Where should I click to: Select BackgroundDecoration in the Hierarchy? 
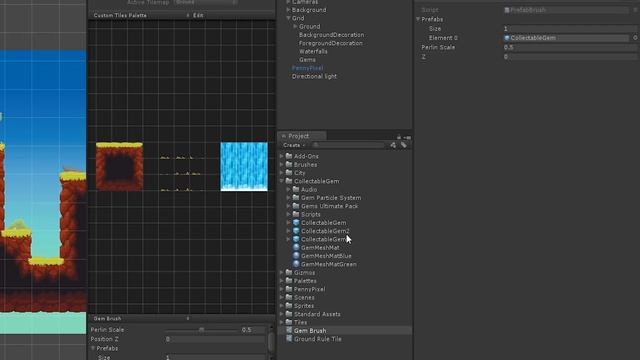tap(331, 35)
